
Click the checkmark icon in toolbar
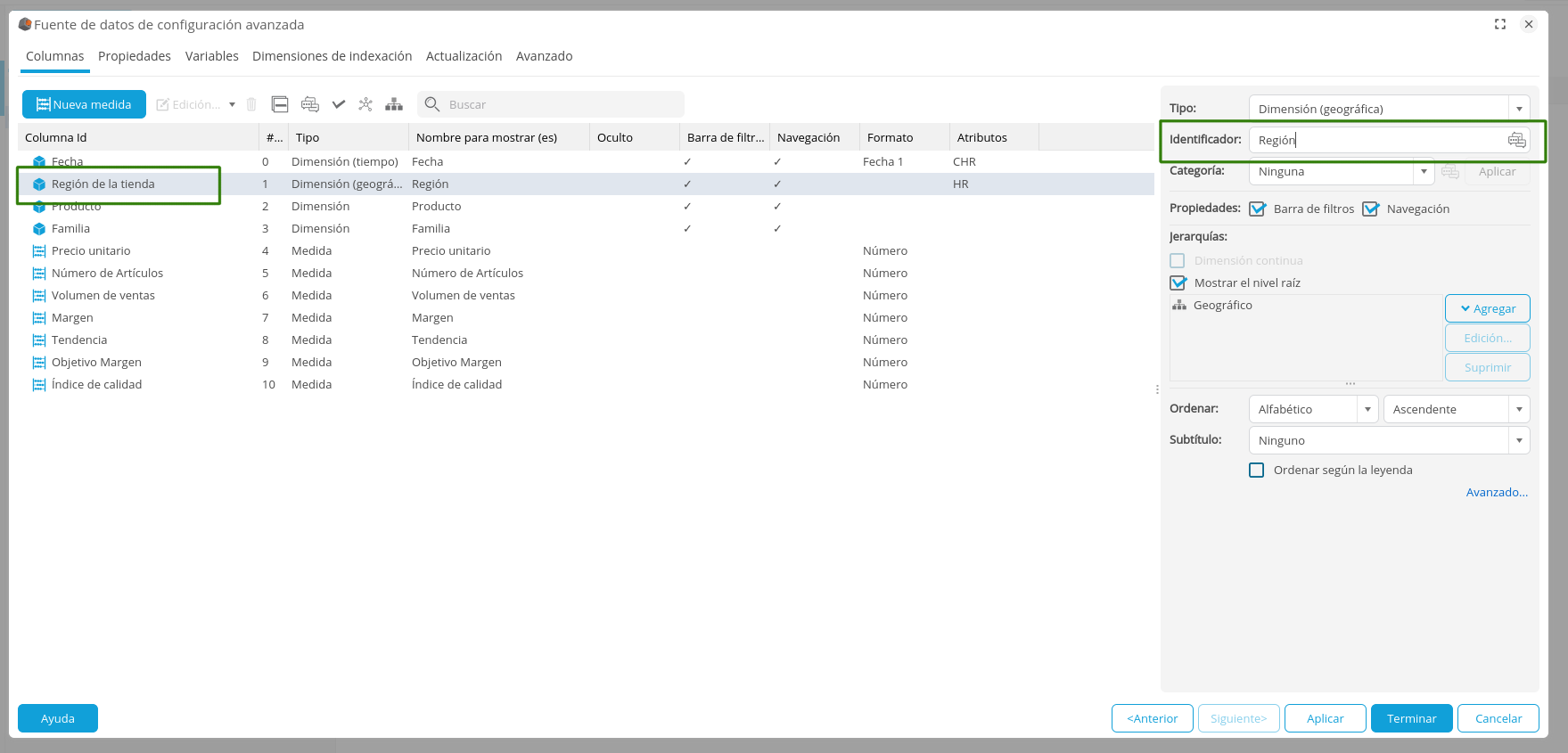339,104
